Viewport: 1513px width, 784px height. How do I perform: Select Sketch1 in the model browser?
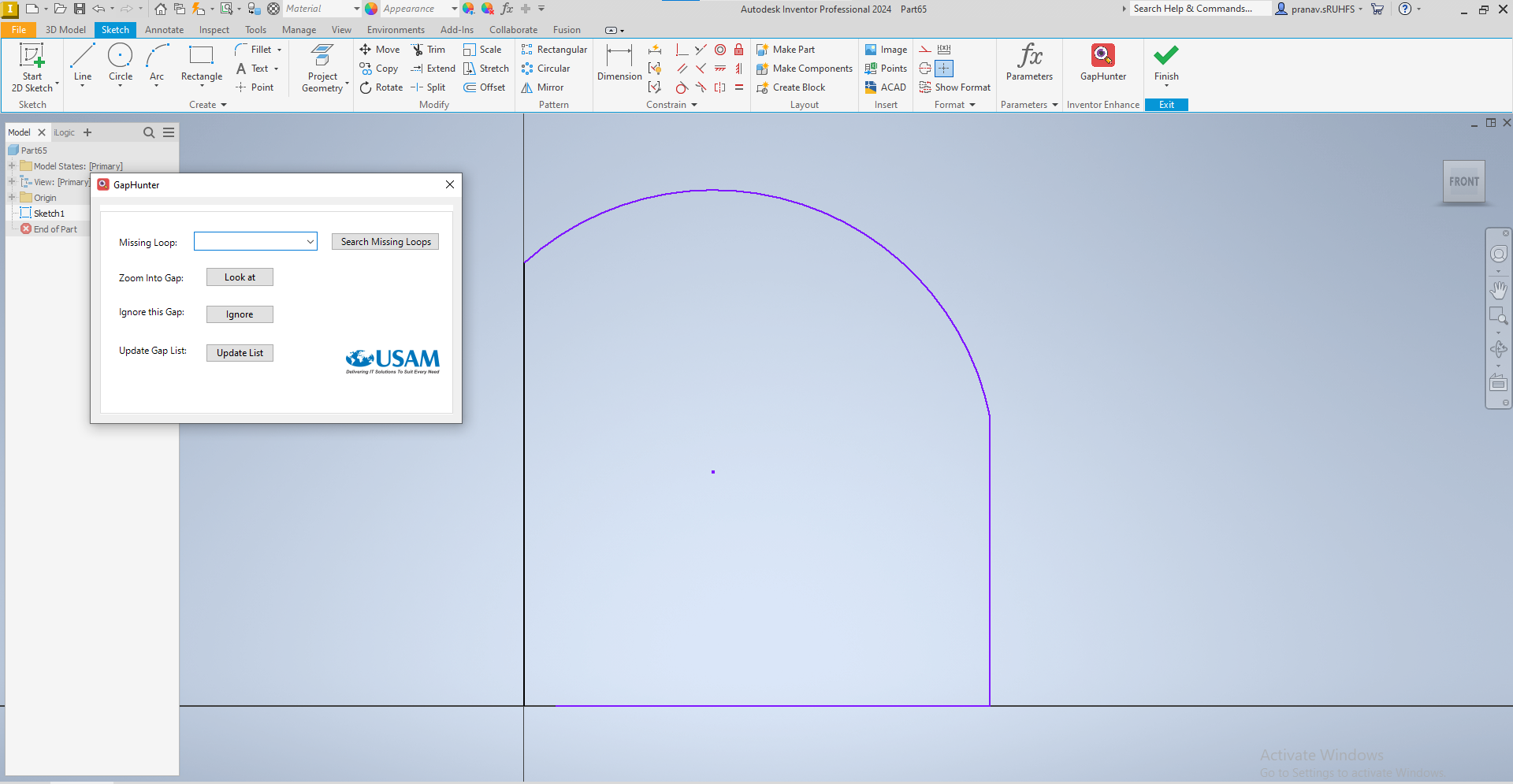[x=49, y=214]
